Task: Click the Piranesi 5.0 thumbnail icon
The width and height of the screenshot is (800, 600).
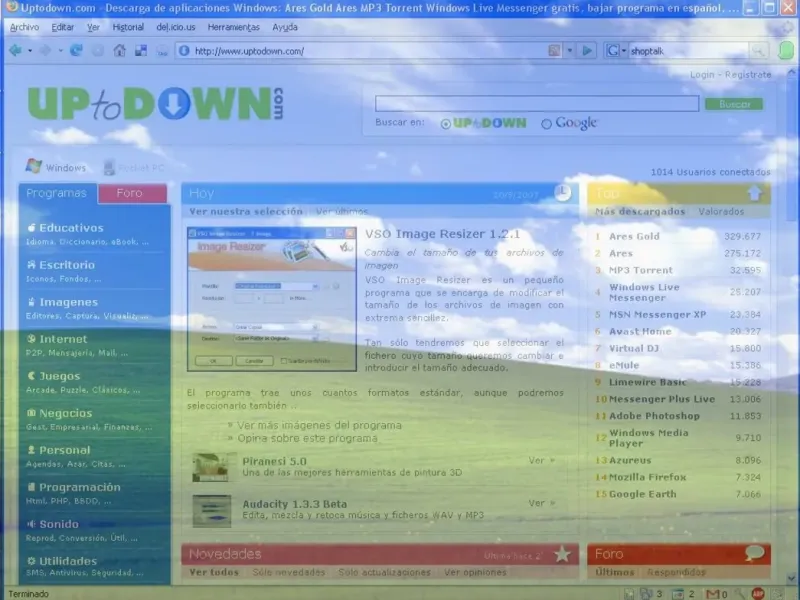Action: [x=211, y=467]
